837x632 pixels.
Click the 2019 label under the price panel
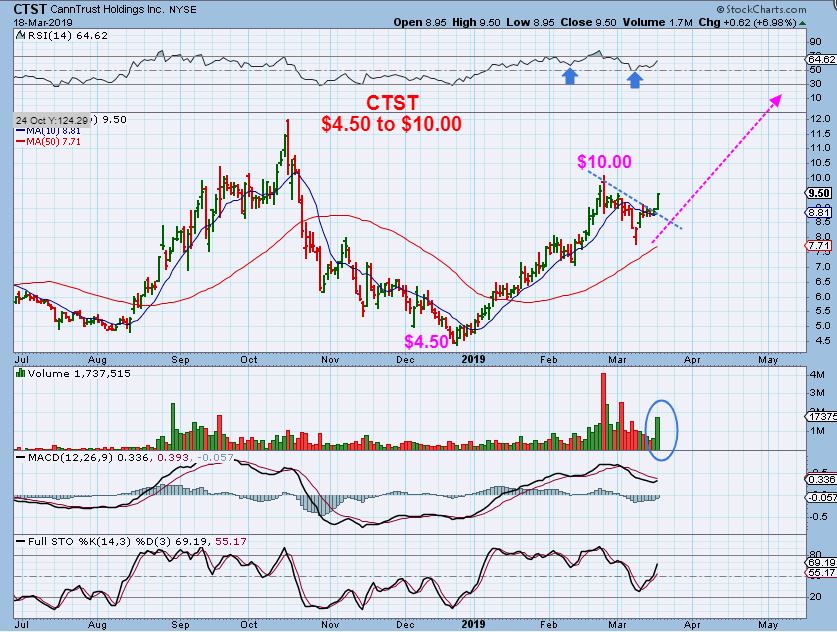[x=473, y=359]
